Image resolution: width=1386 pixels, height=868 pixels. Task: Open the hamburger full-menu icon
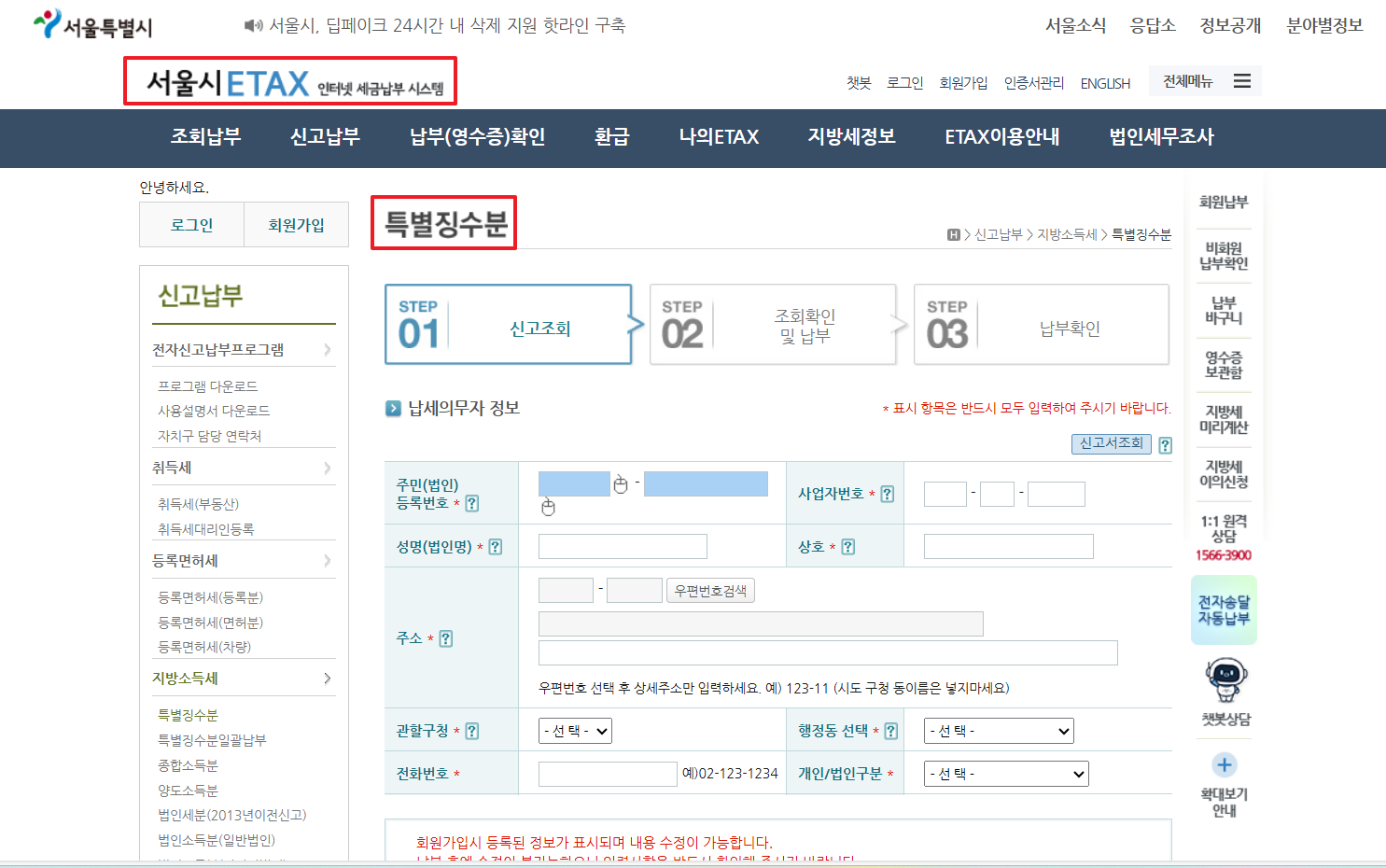point(1242,81)
